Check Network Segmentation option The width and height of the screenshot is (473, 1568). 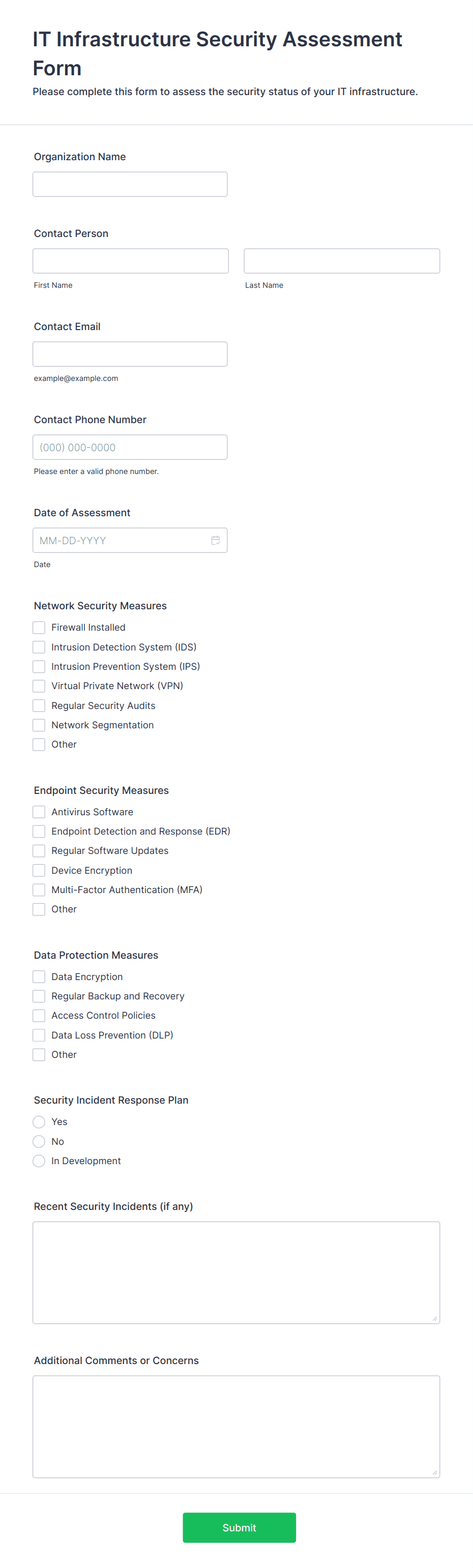tap(39, 724)
